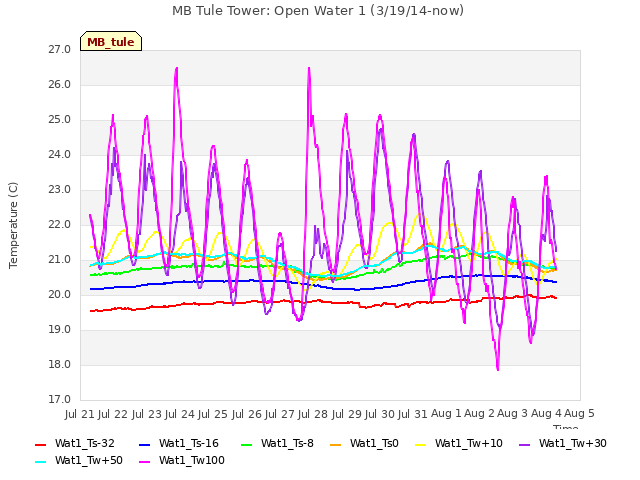Click the Jul 30 x-axis date label
This screenshot has height=480, width=640.
pos(380,414)
